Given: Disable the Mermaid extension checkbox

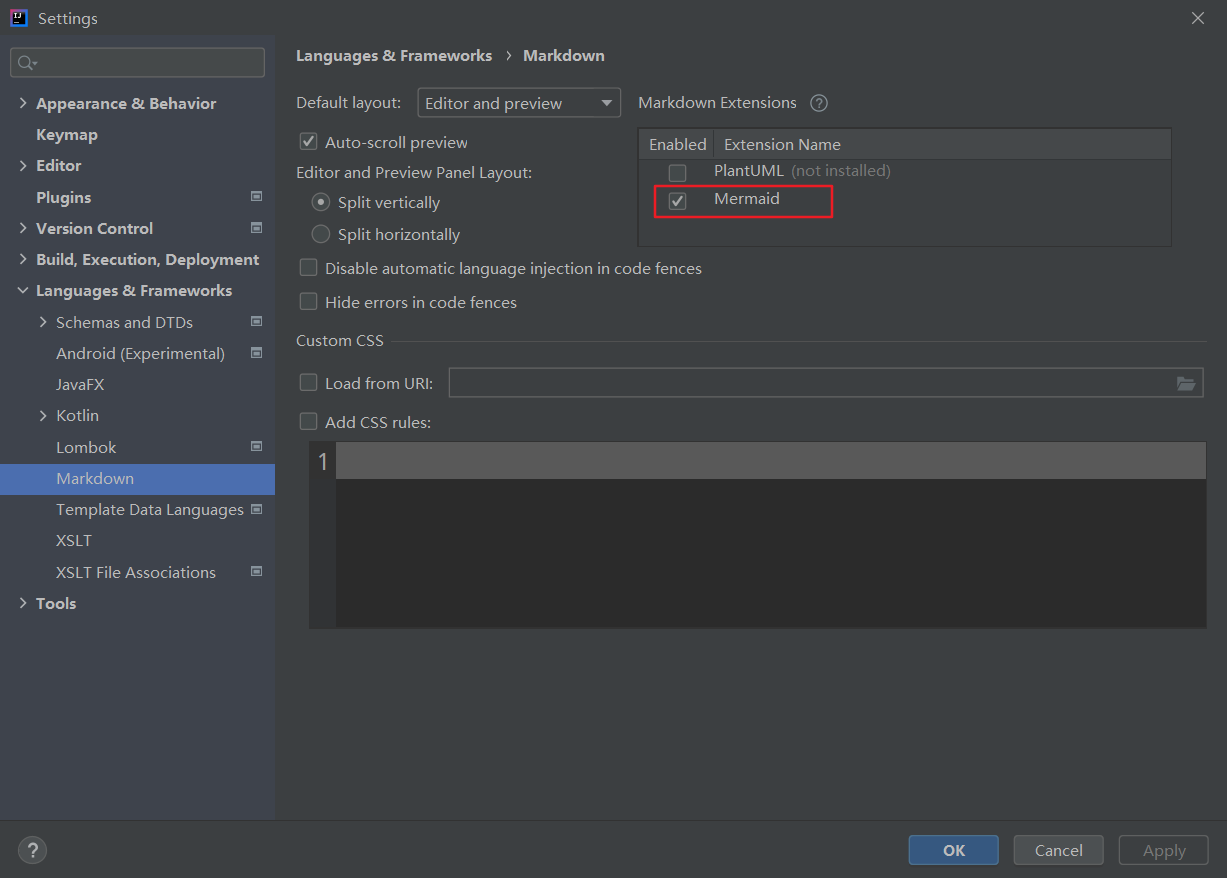Looking at the screenshot, I should click(677, 200).
